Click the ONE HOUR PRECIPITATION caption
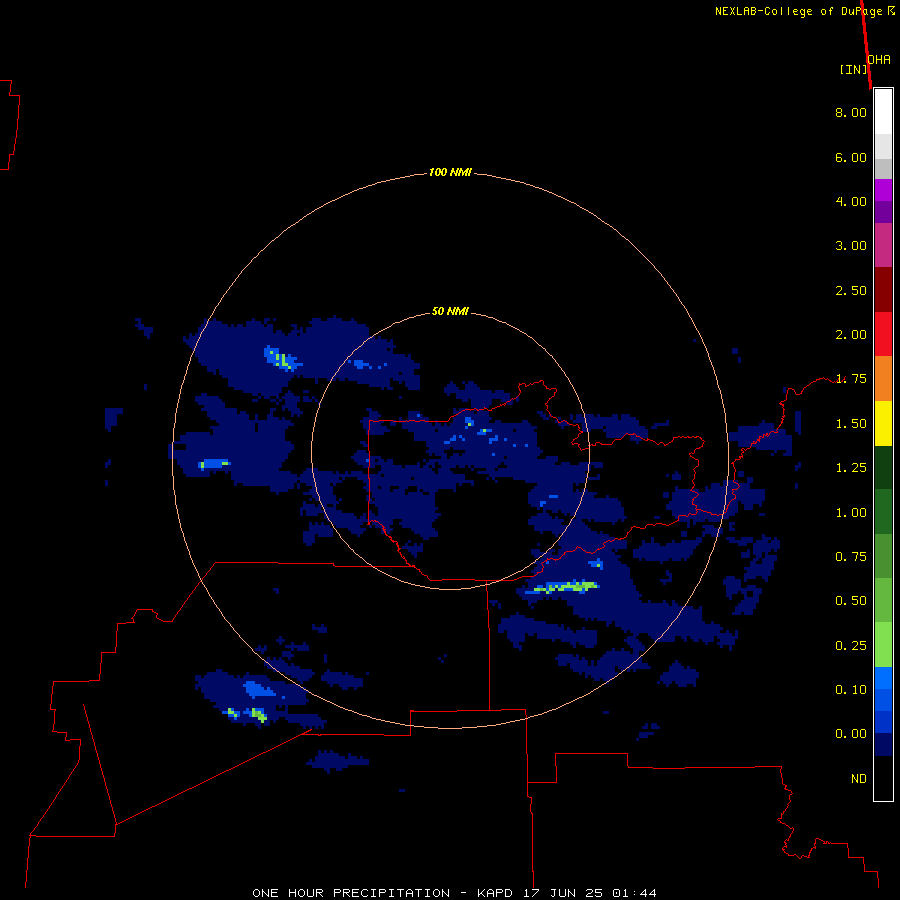The height and width of the screenshot is (900, 900). click(351, 893)
